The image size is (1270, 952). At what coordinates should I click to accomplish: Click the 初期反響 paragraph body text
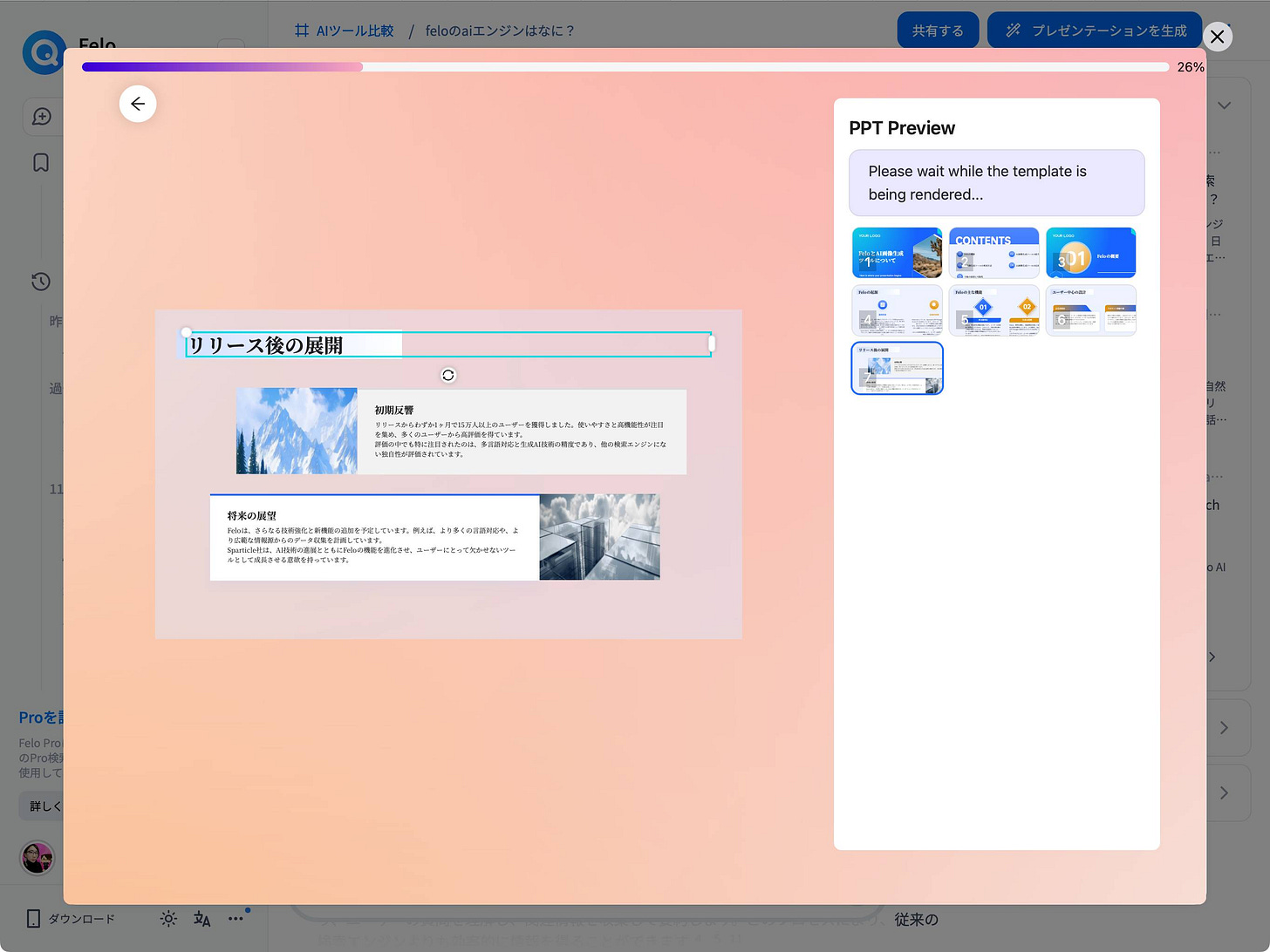pyautogui.click(x=521, y=439)
